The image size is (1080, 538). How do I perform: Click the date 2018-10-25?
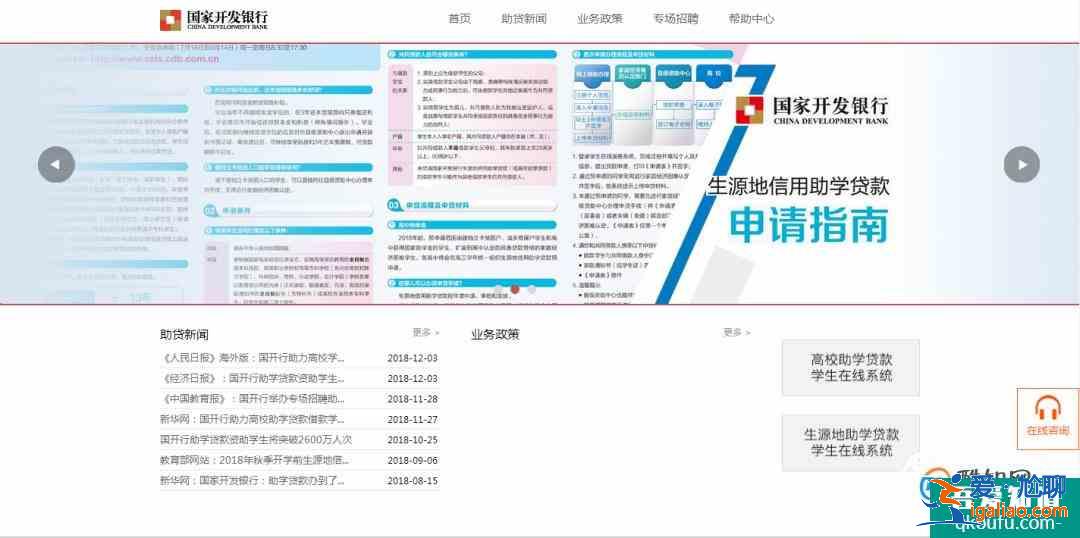pyautogui.click(x=413, y=439)
